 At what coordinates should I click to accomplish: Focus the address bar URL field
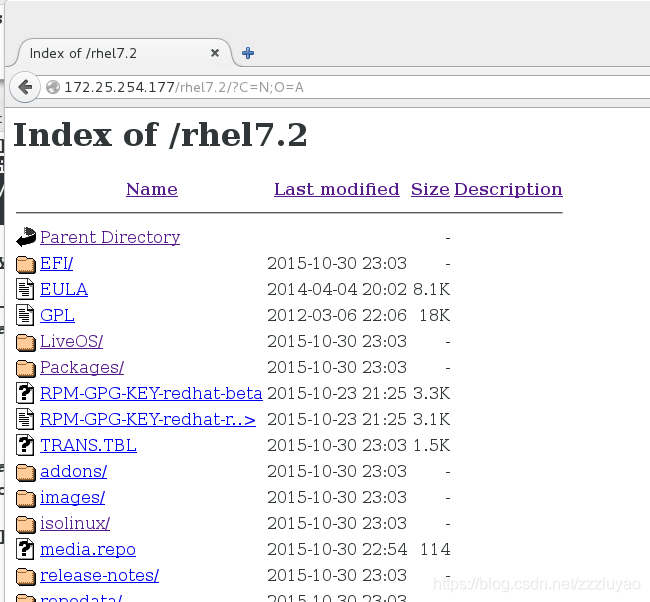click(x=344, y=87)
